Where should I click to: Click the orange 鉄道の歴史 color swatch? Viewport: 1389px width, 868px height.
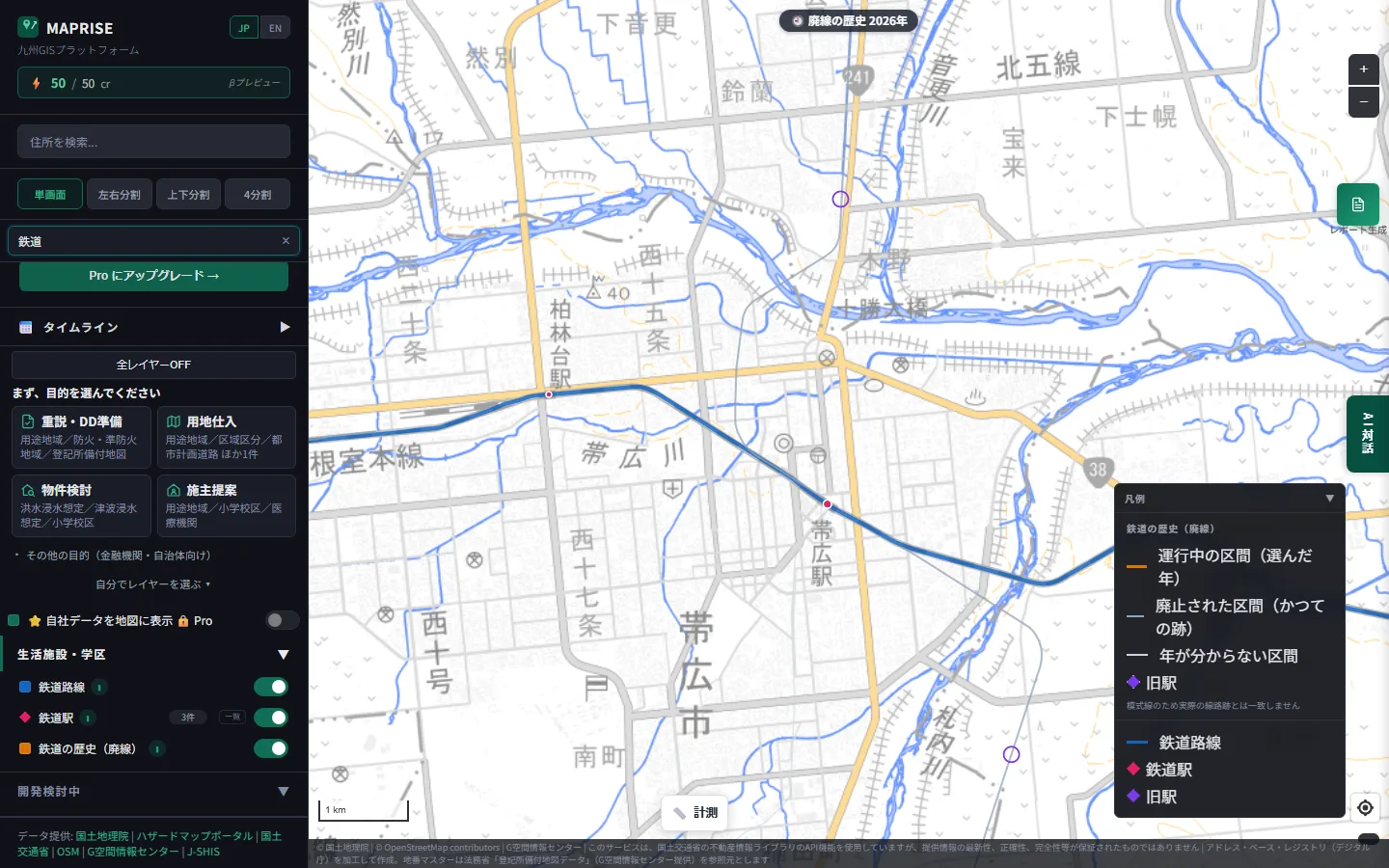(x=25, y=748)
